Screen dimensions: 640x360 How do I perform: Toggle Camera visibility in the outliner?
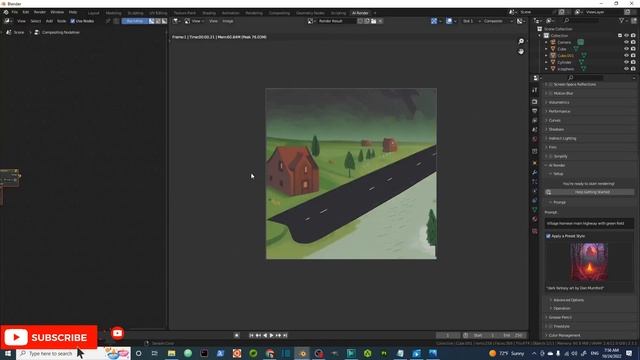626,42
